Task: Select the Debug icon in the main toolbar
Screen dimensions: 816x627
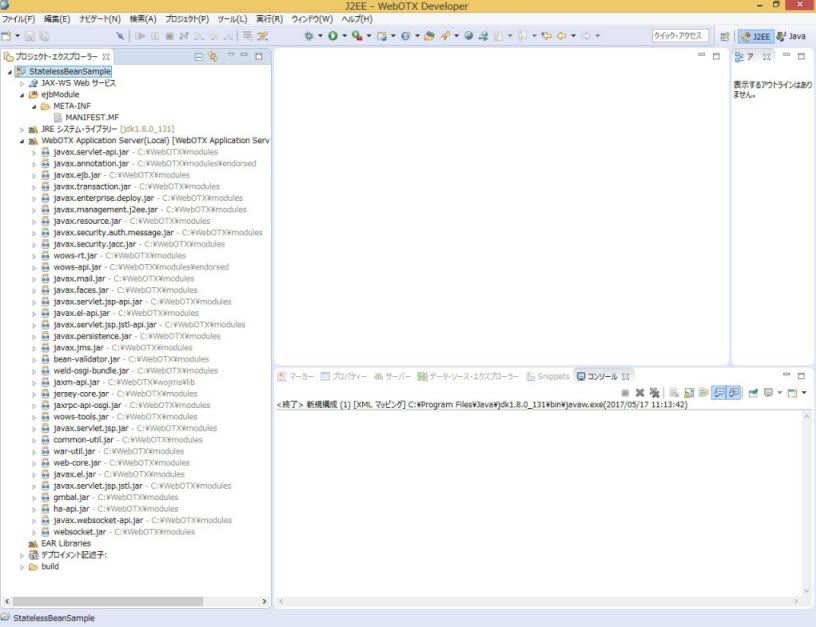Action: (307, 36)
